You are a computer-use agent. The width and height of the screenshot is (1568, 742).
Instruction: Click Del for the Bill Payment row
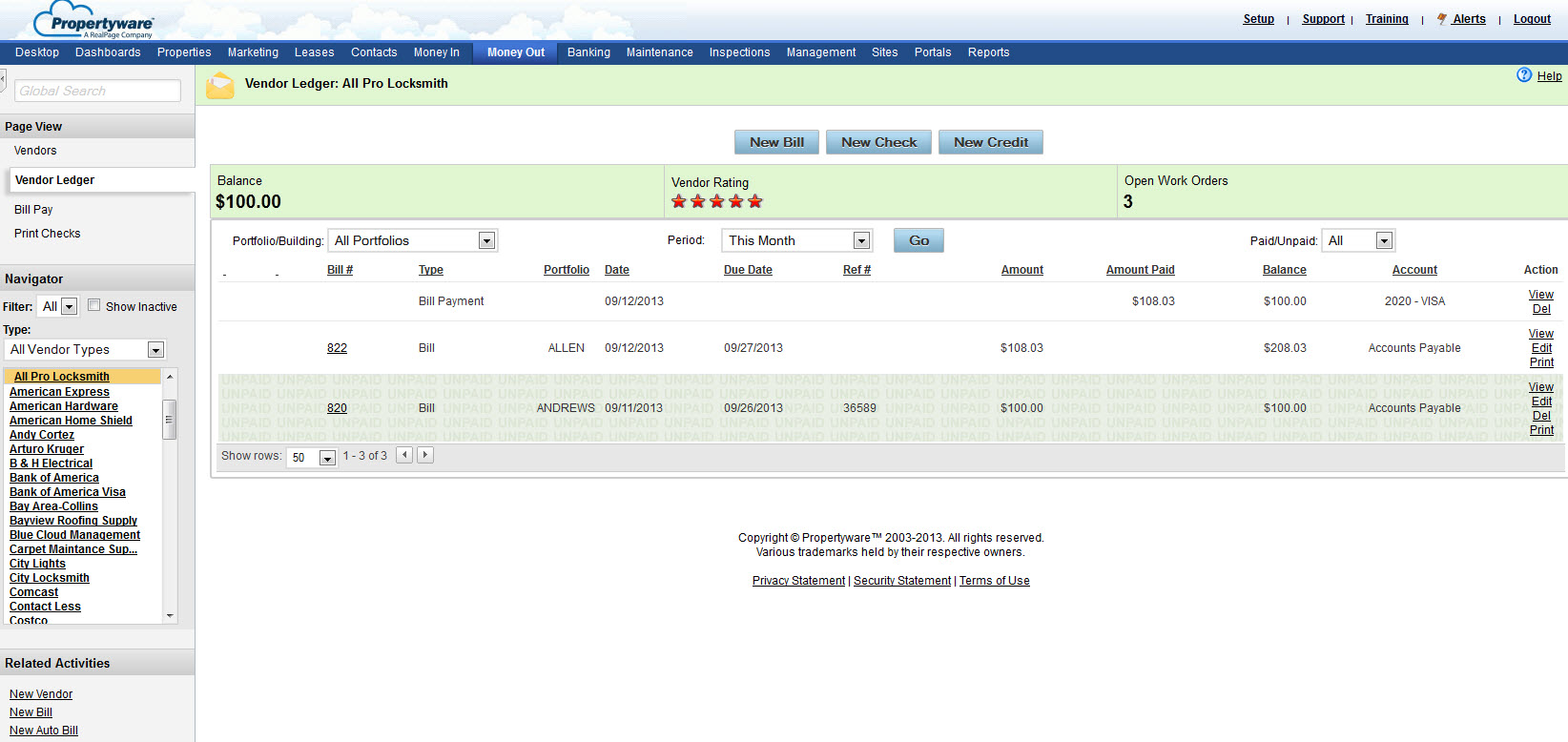[1541, 309]
